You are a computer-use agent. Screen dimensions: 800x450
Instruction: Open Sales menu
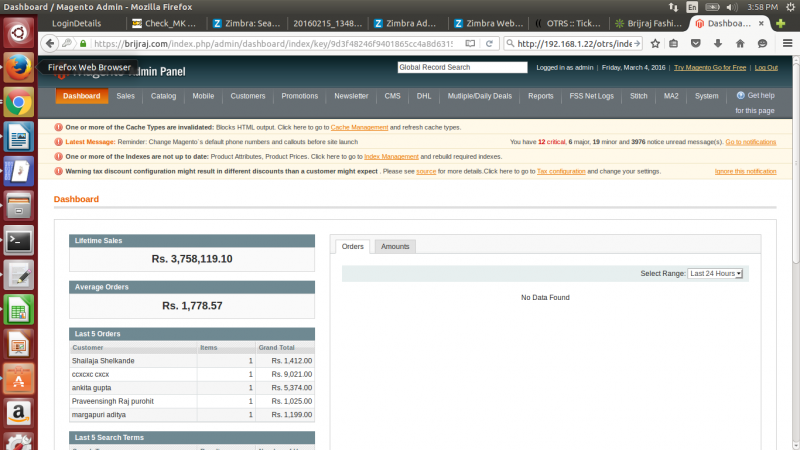[x=125, y=96]
